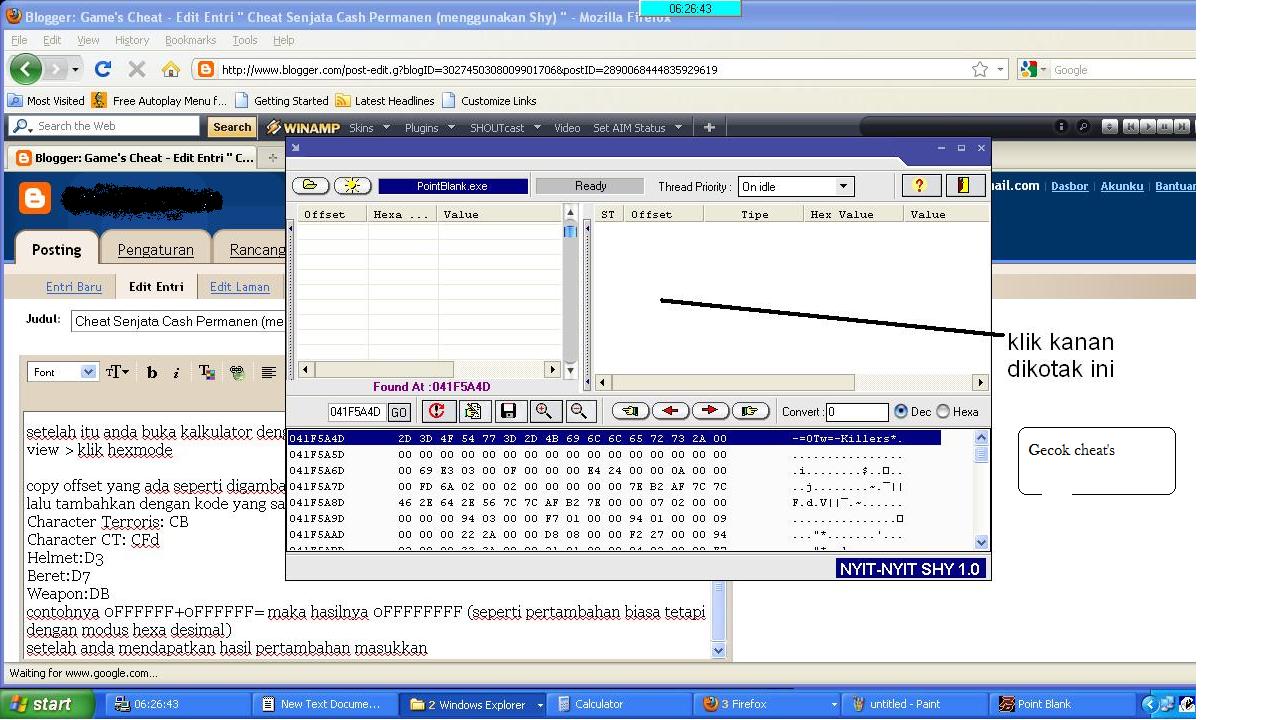Insert a link in Blogger editor
The height and width of the screenshot is (720, 1280).
pyautogui.click(x=237, y=372)
